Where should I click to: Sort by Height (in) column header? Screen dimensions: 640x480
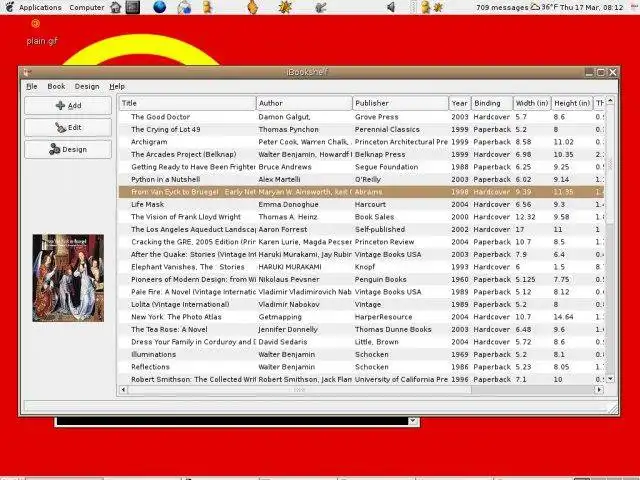click(x=572, y=103)
